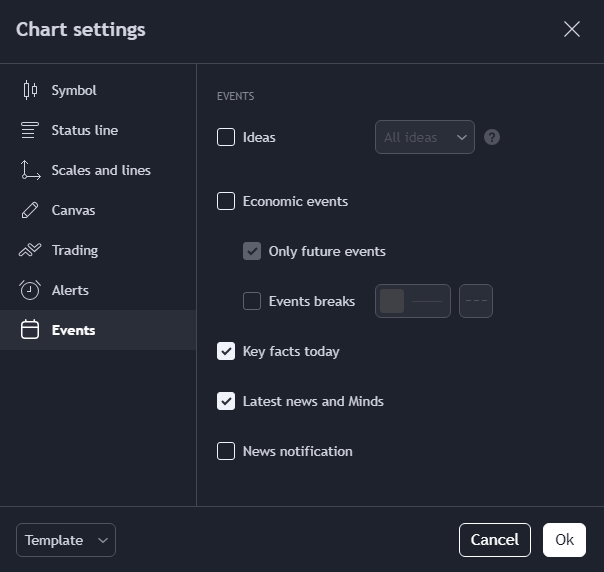The width and height of the screenshot is (604, 572).
Task: Uncheck Key facts today
Action: click(226, 351)
